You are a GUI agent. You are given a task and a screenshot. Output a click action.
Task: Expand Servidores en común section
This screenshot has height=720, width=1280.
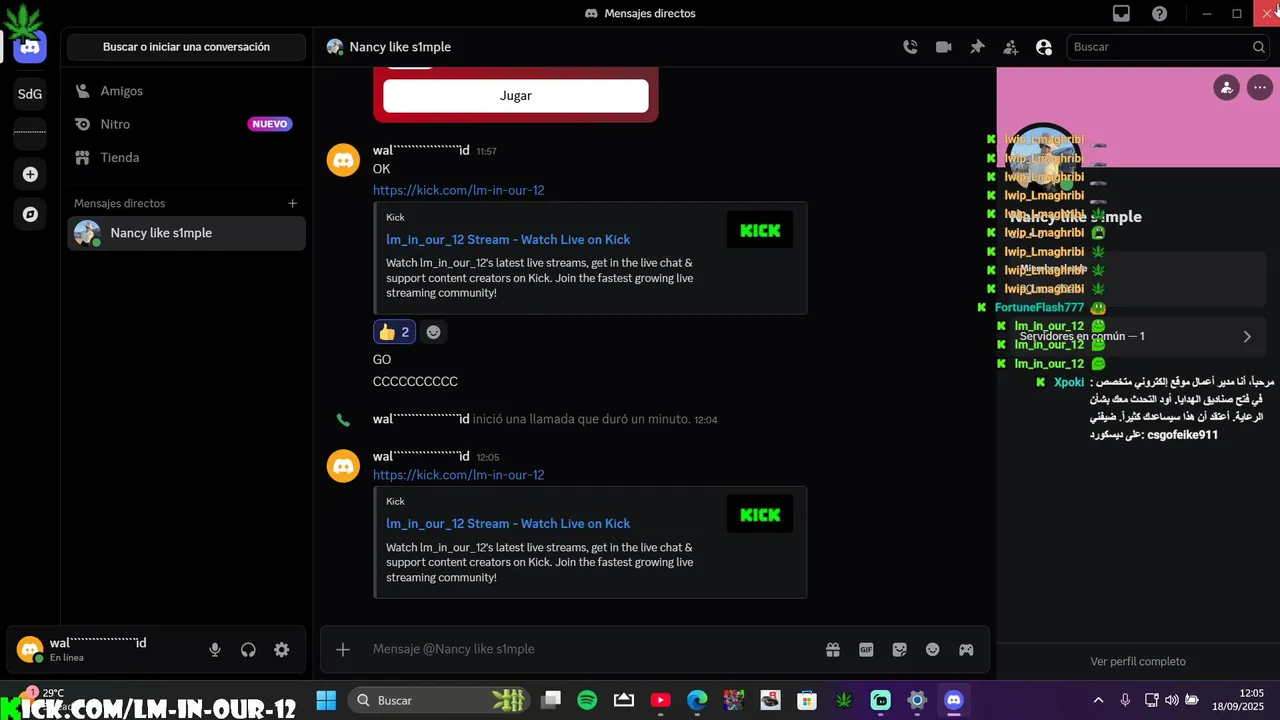(x=1137, y=336)
